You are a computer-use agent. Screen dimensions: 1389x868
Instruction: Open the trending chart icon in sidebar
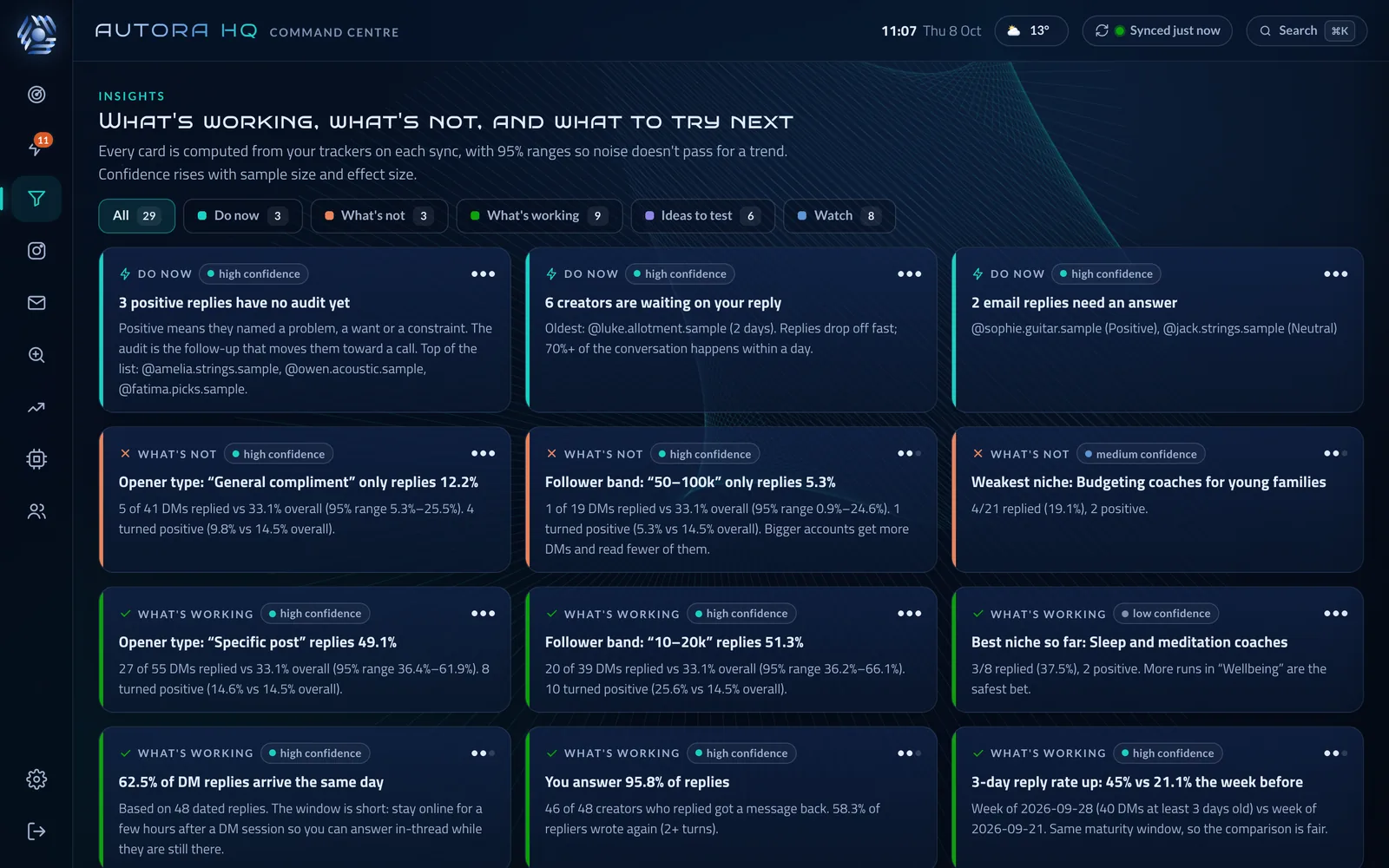[36, 407]
